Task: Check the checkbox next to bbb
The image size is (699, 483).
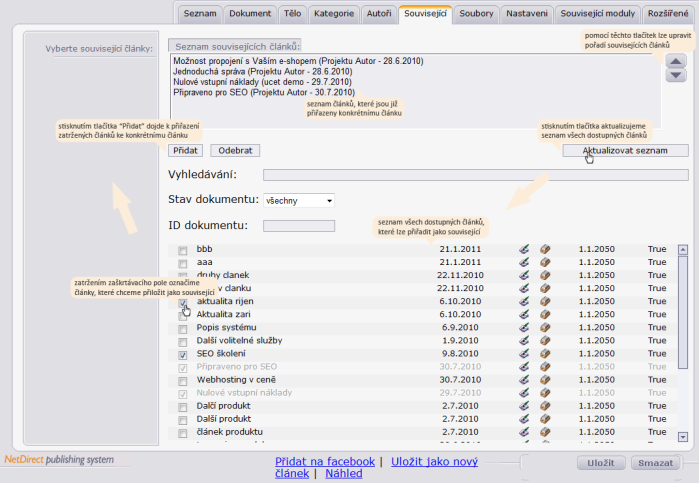Action: coord(182,250)
